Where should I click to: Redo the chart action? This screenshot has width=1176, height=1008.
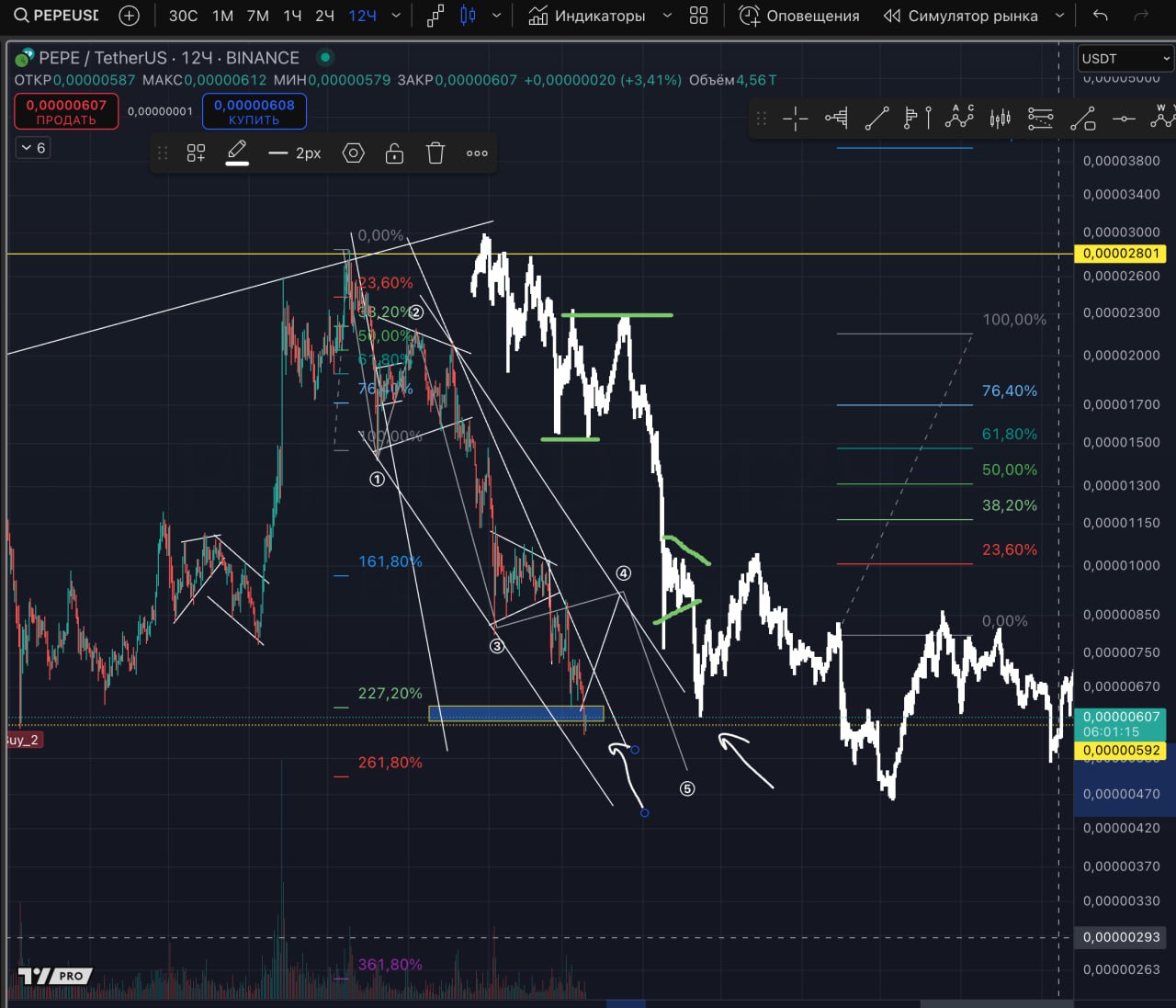click(x=1141, y=16)
